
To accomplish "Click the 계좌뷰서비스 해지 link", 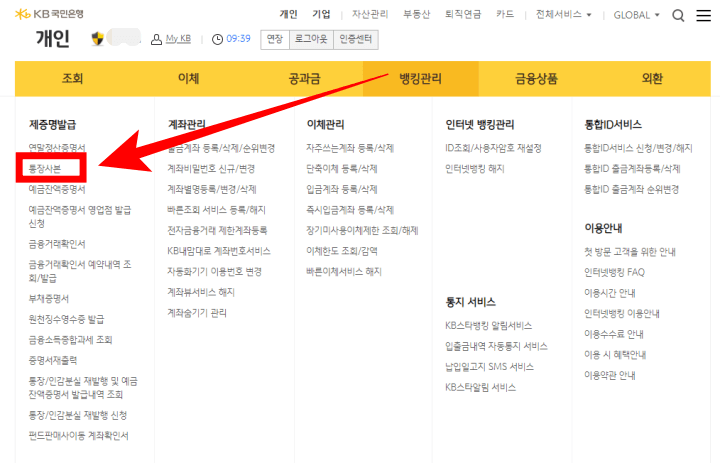I will pos(201,292).
